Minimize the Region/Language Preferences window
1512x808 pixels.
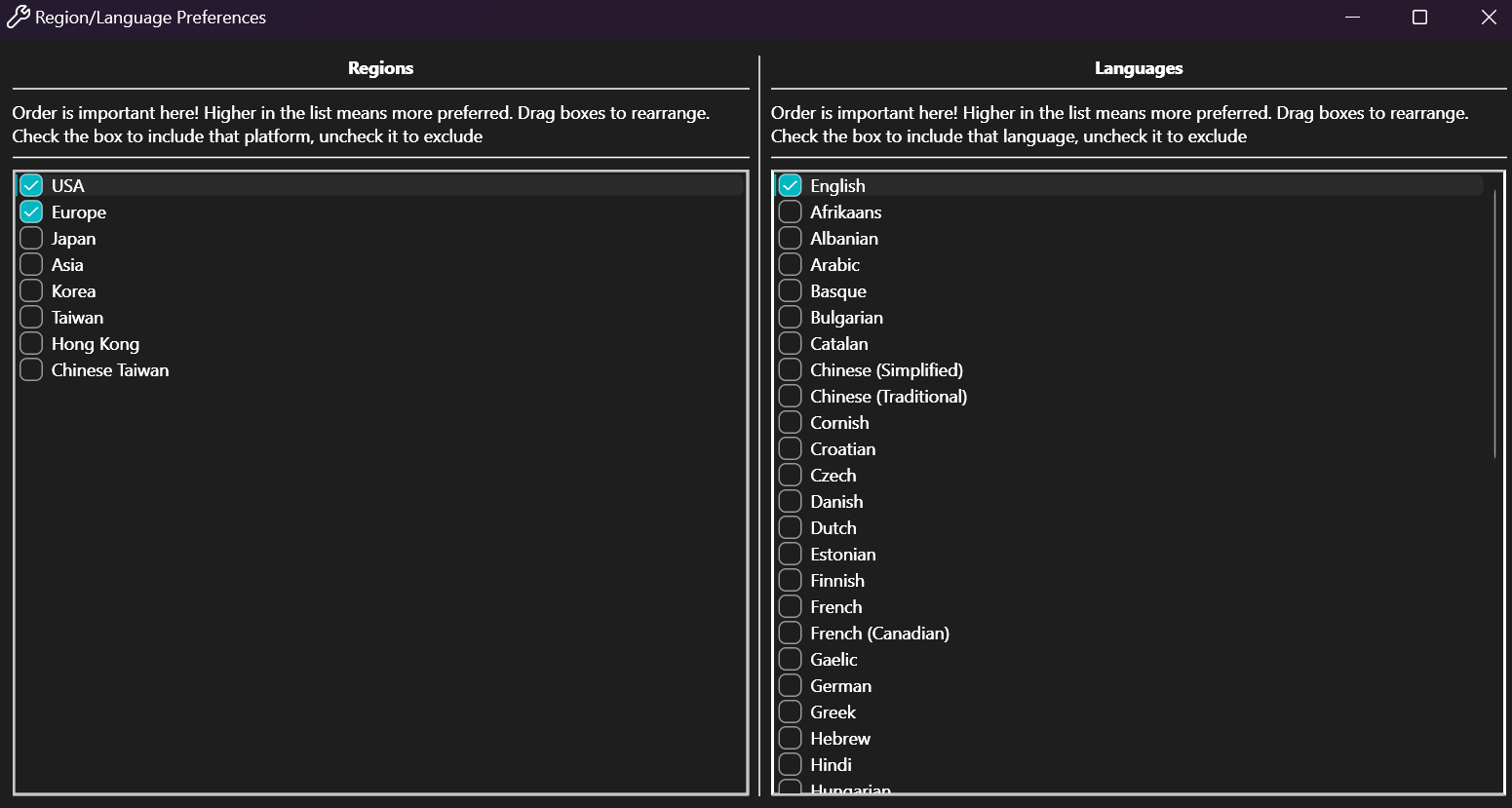click(1352, 17)
